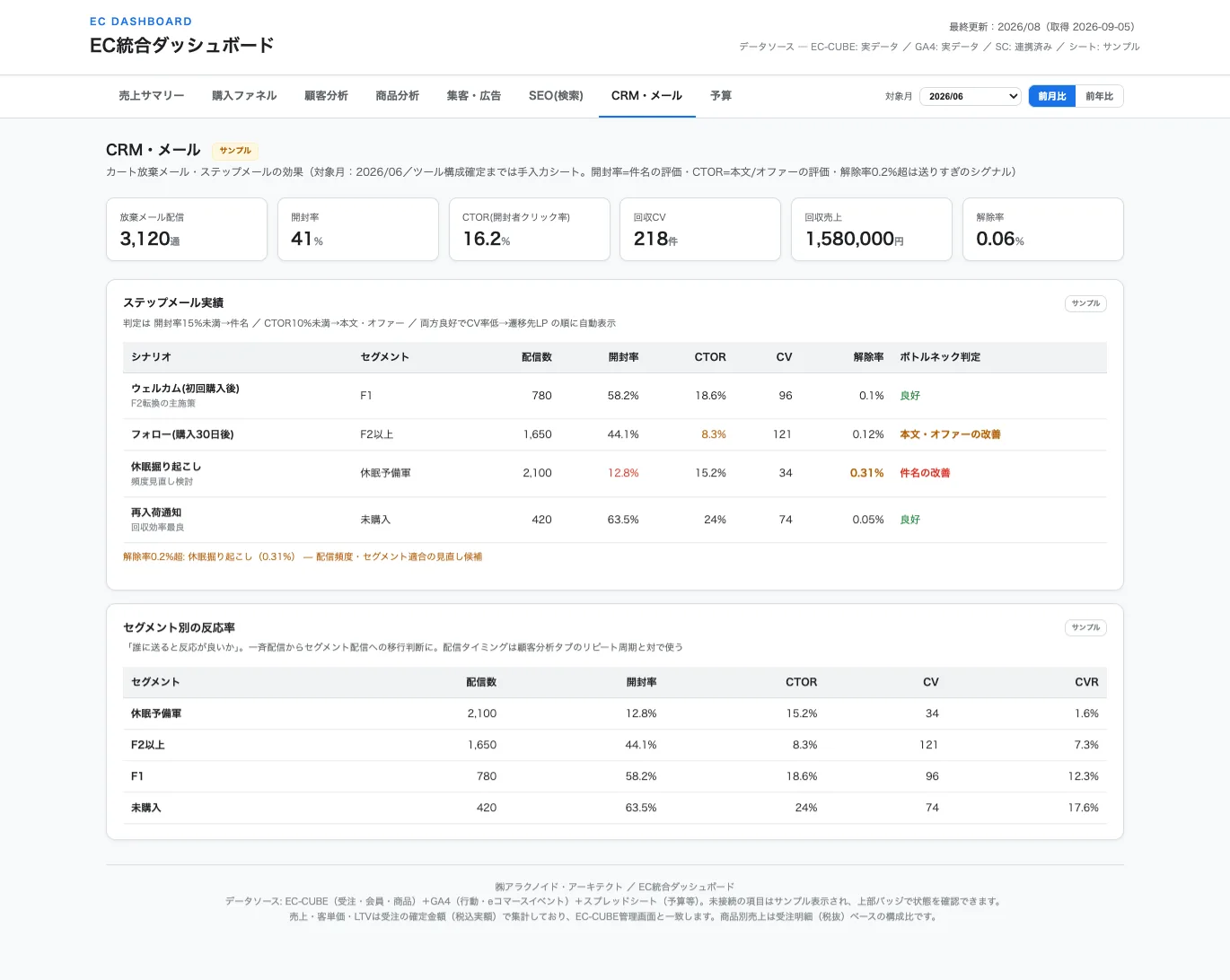Image resolution: width=1230 pixels, height=980 pixels.
Task: Click the 休眠掘り起こし scenario name
Action: (x=166, y=467)
